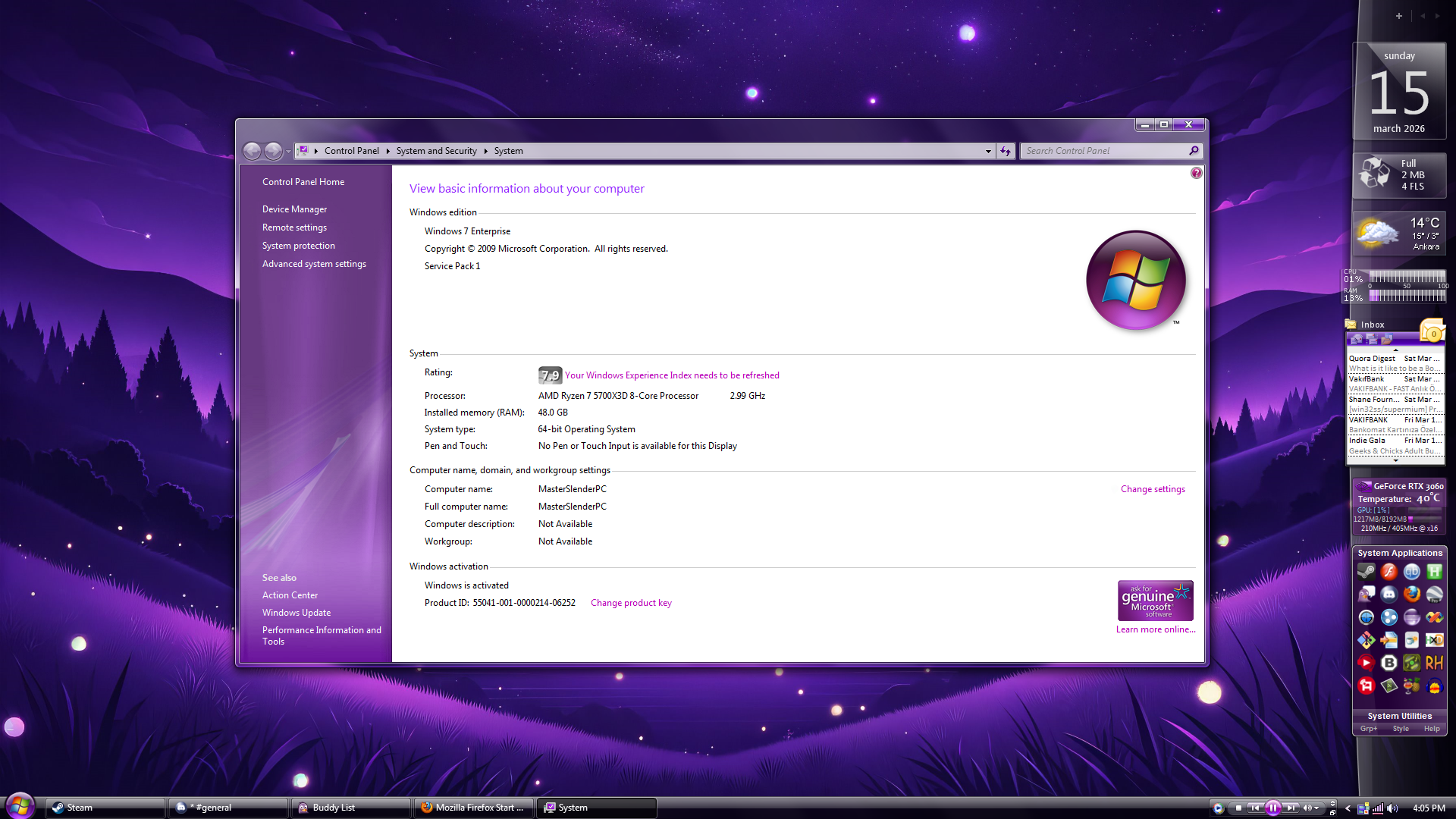Skip to previous track in media toolbar
1456x819 pixels.
click(x=1255, y=808)
